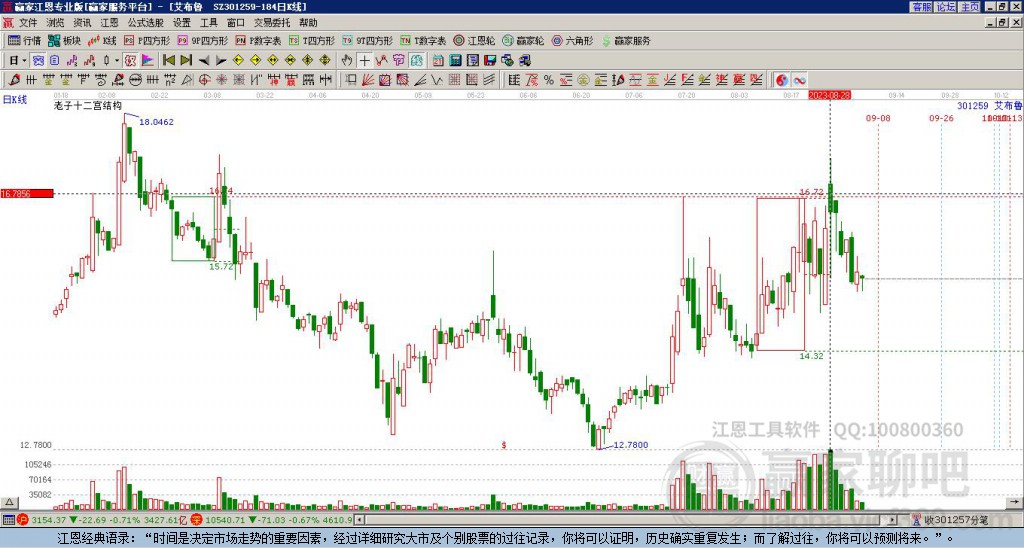Click the status bar grid icon
This screenshot has width=1024, height=548.
(8, 520)
